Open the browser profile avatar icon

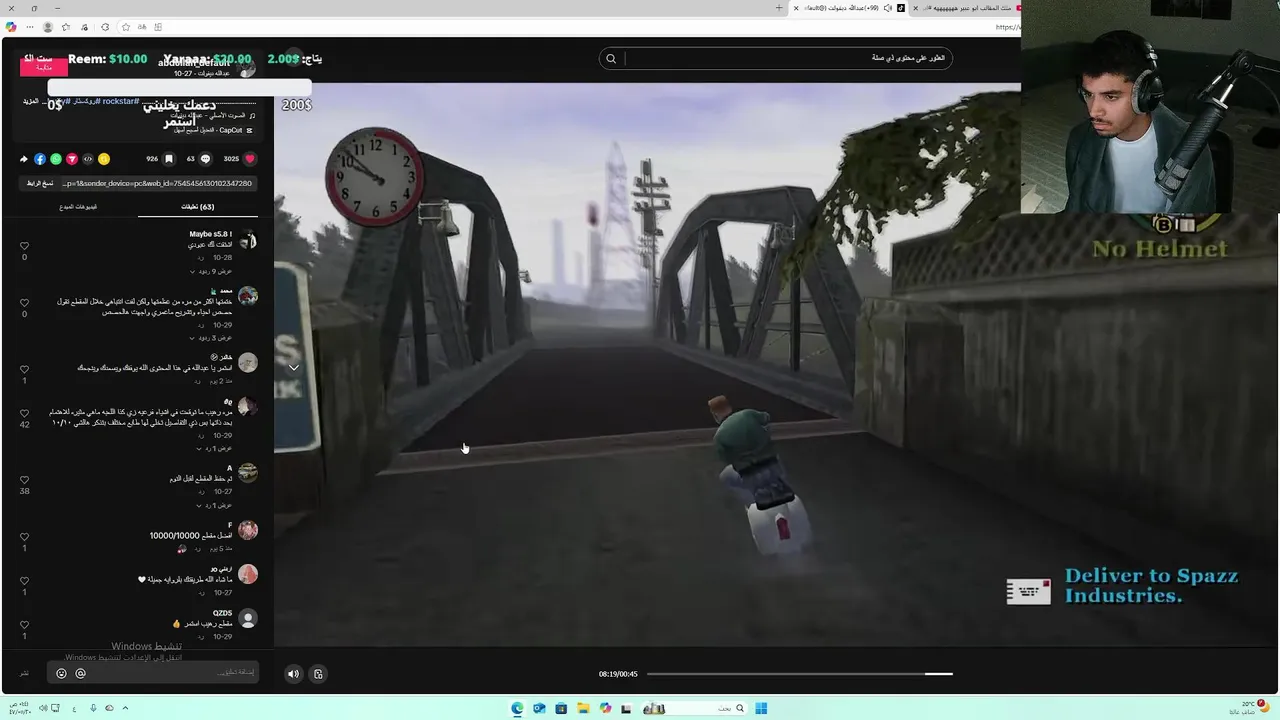pyautogui.click(x=47, y=27)
